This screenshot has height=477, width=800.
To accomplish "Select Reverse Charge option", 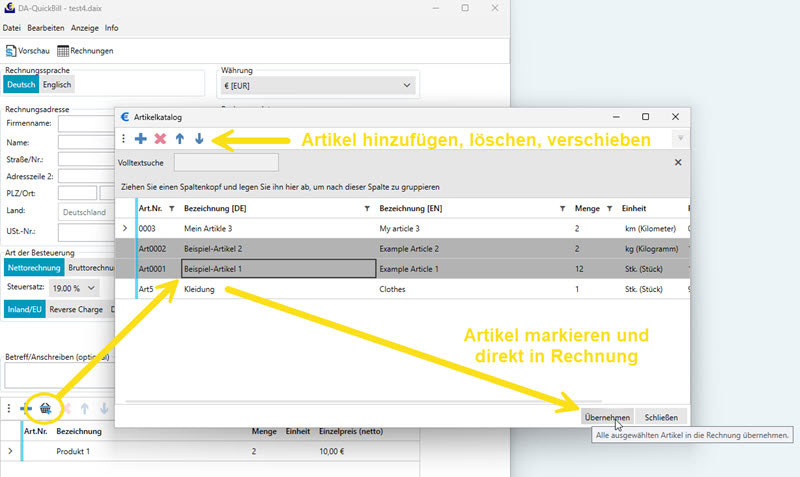I will pos(76,309).
